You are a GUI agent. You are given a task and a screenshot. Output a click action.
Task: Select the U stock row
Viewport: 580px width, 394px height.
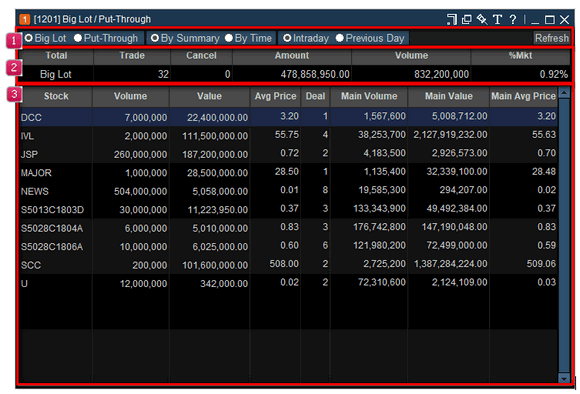[289, 283]
